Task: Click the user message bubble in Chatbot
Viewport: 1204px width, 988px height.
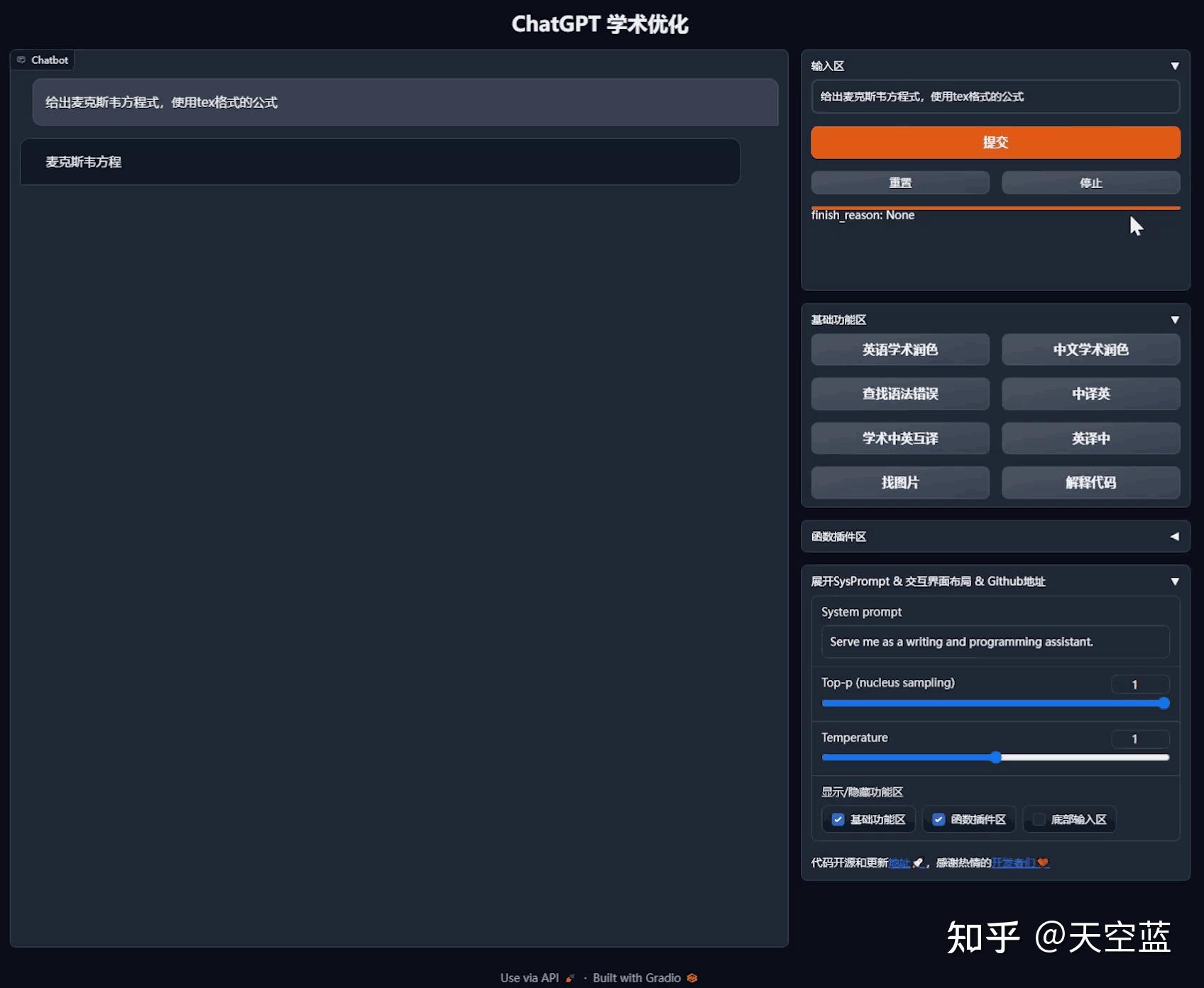Action: tap(405, 102)
